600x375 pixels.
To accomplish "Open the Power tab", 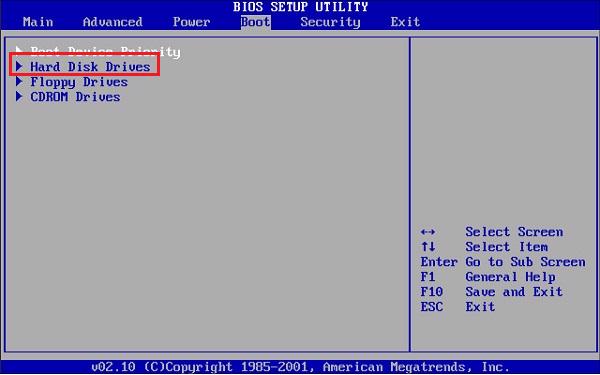I will coord(191,22).
